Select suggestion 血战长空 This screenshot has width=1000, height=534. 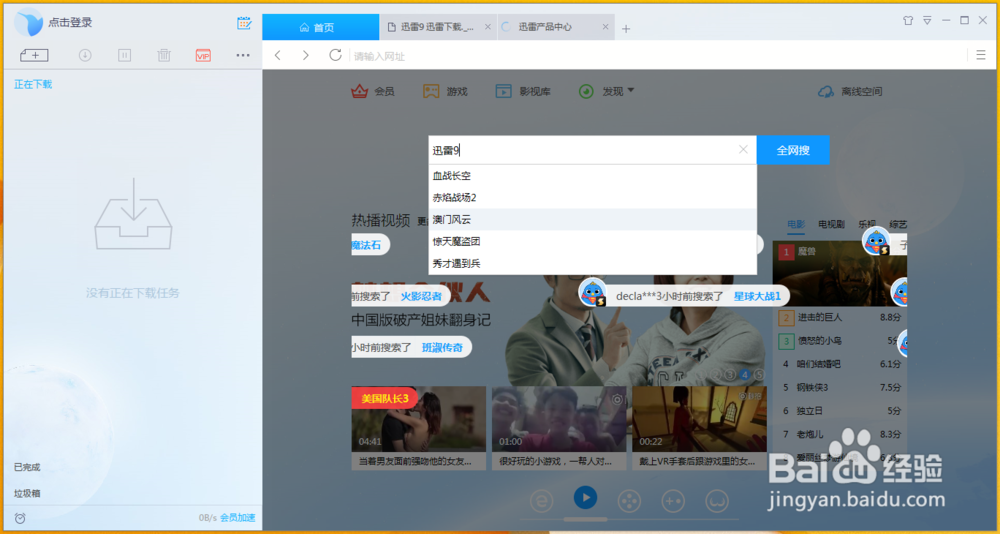(592, 176)
